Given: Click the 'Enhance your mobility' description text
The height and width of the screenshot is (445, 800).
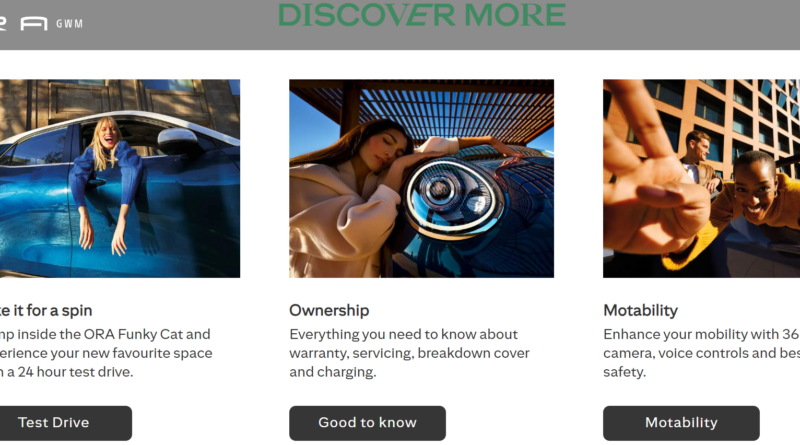Looking at the screenshot, I should click(702, 353).
